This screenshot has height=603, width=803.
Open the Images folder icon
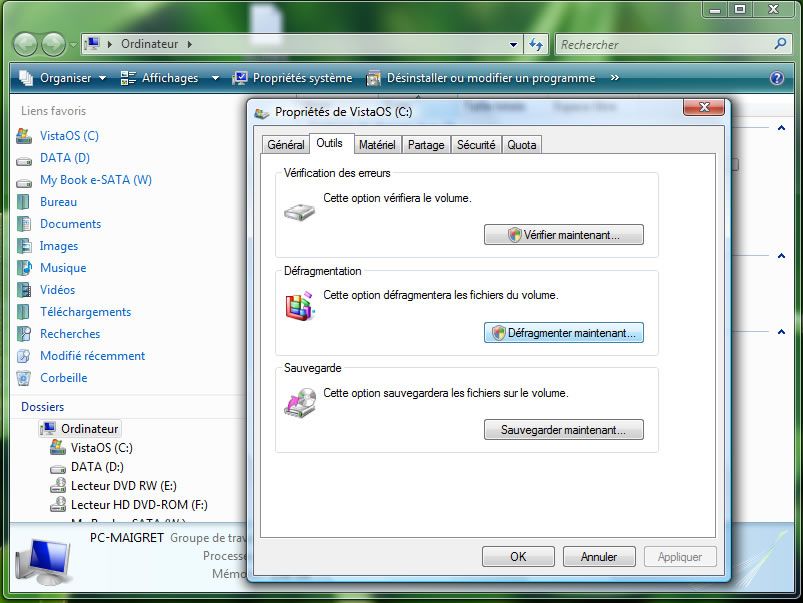point(24,246)
